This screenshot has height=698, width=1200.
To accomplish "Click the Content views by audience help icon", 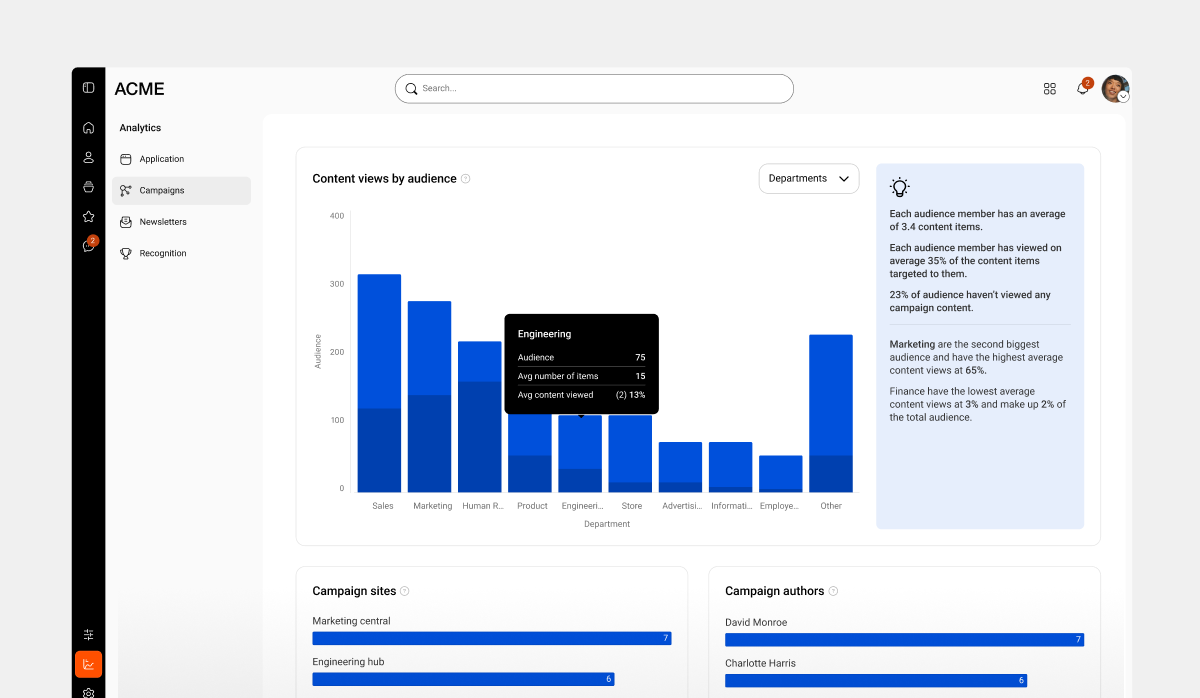I will 465,178.
